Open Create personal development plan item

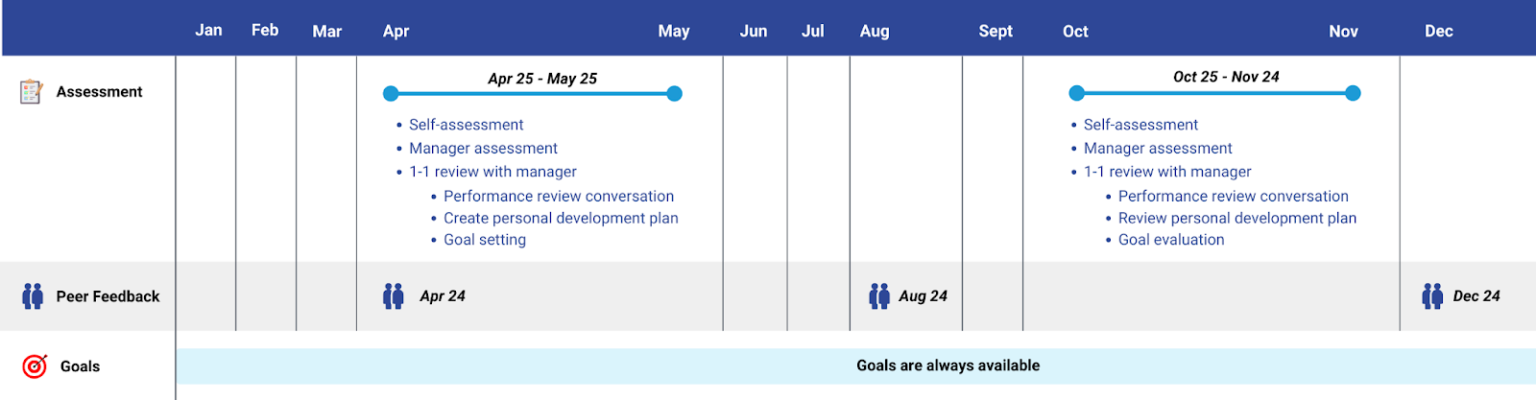[x=560, y=218]
